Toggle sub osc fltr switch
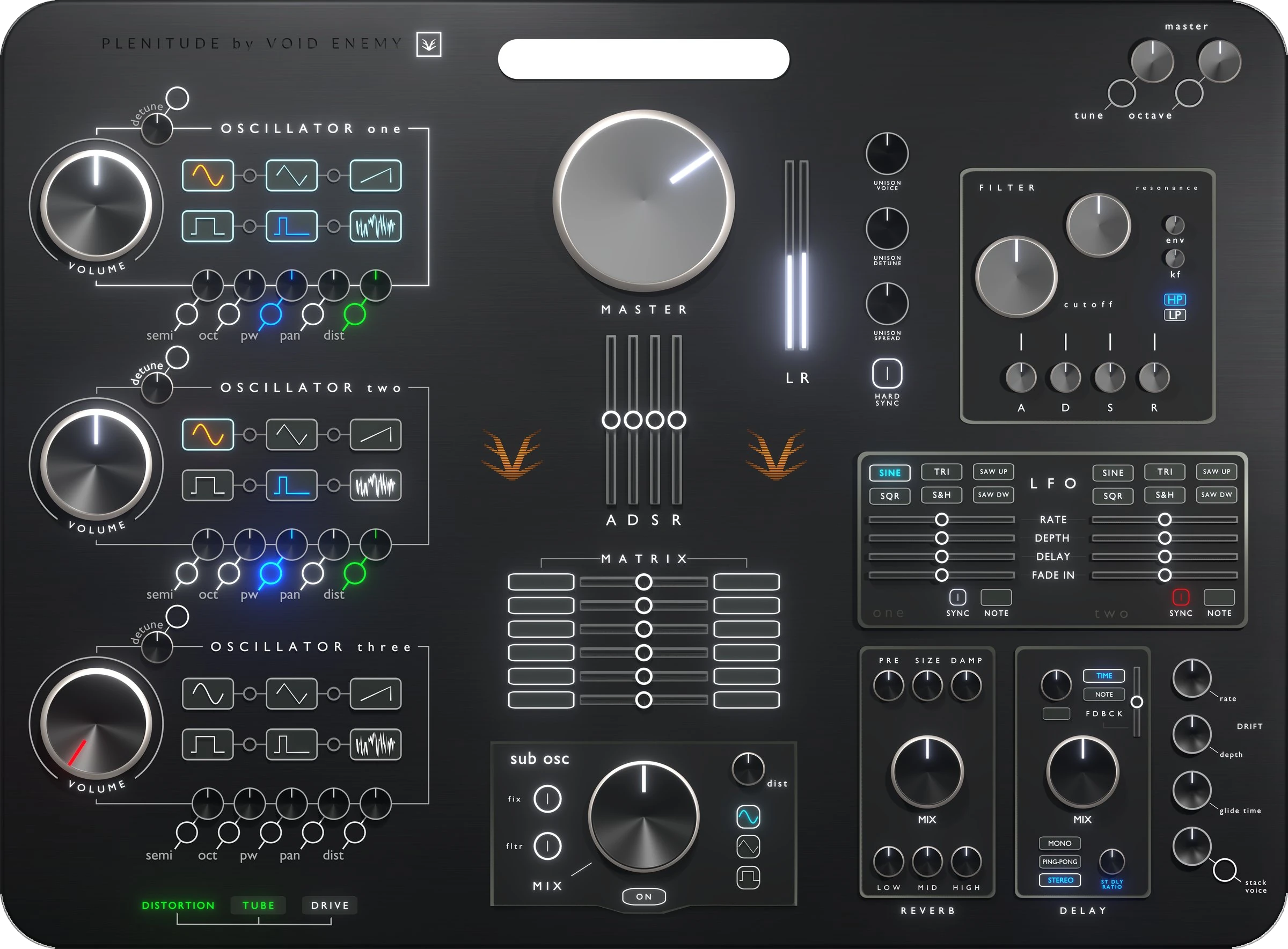Image resolution: width=1288 pixels, height=949 pixels. tap(547, 845)
